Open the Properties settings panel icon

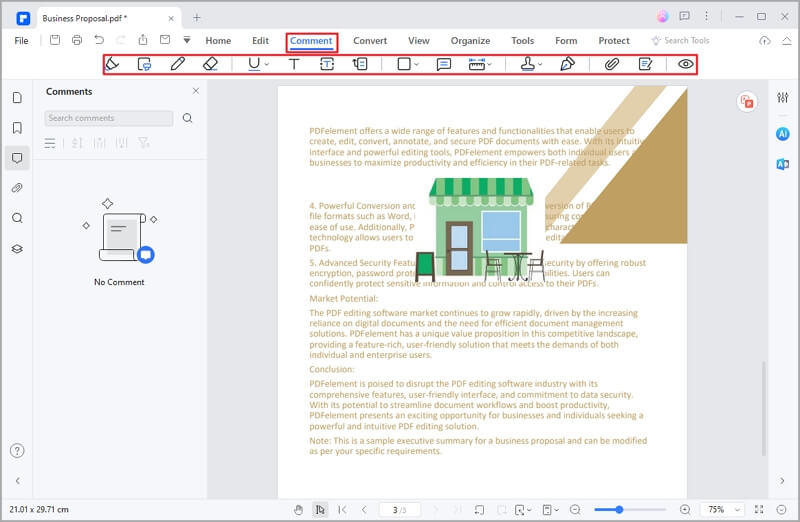pyautogui.click(x=783, y=97)
